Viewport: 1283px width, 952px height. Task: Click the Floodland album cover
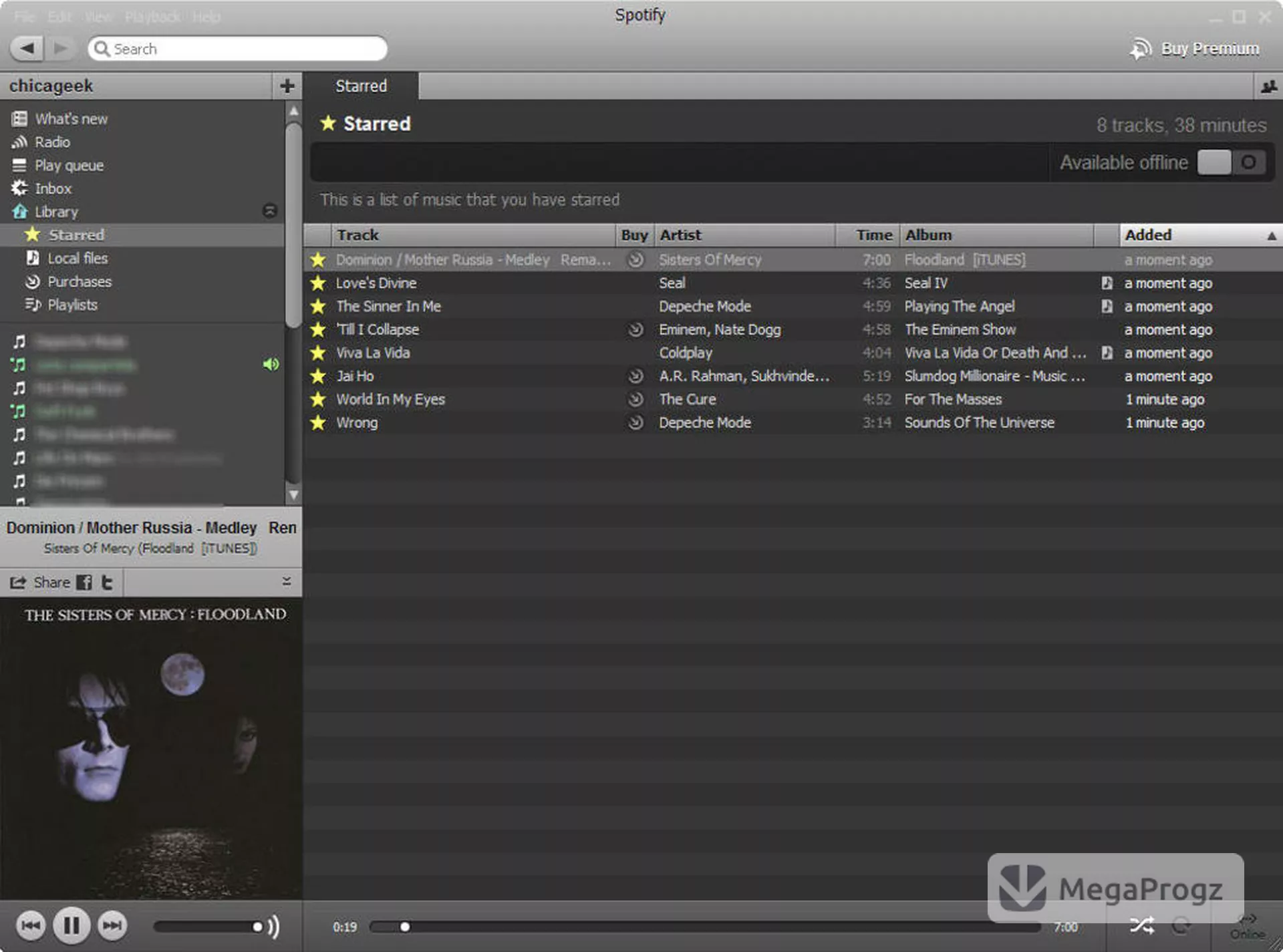(x=151, y=748)
